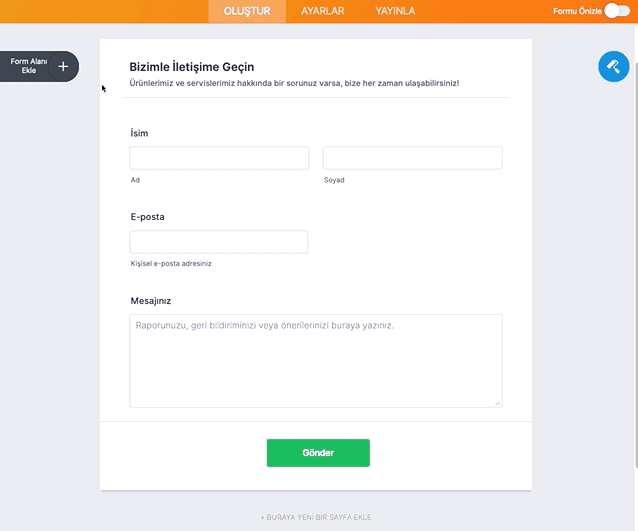Click the heading subtitle about Ürünlerimiz ve servislerimiz

click(x=294, y=83)
